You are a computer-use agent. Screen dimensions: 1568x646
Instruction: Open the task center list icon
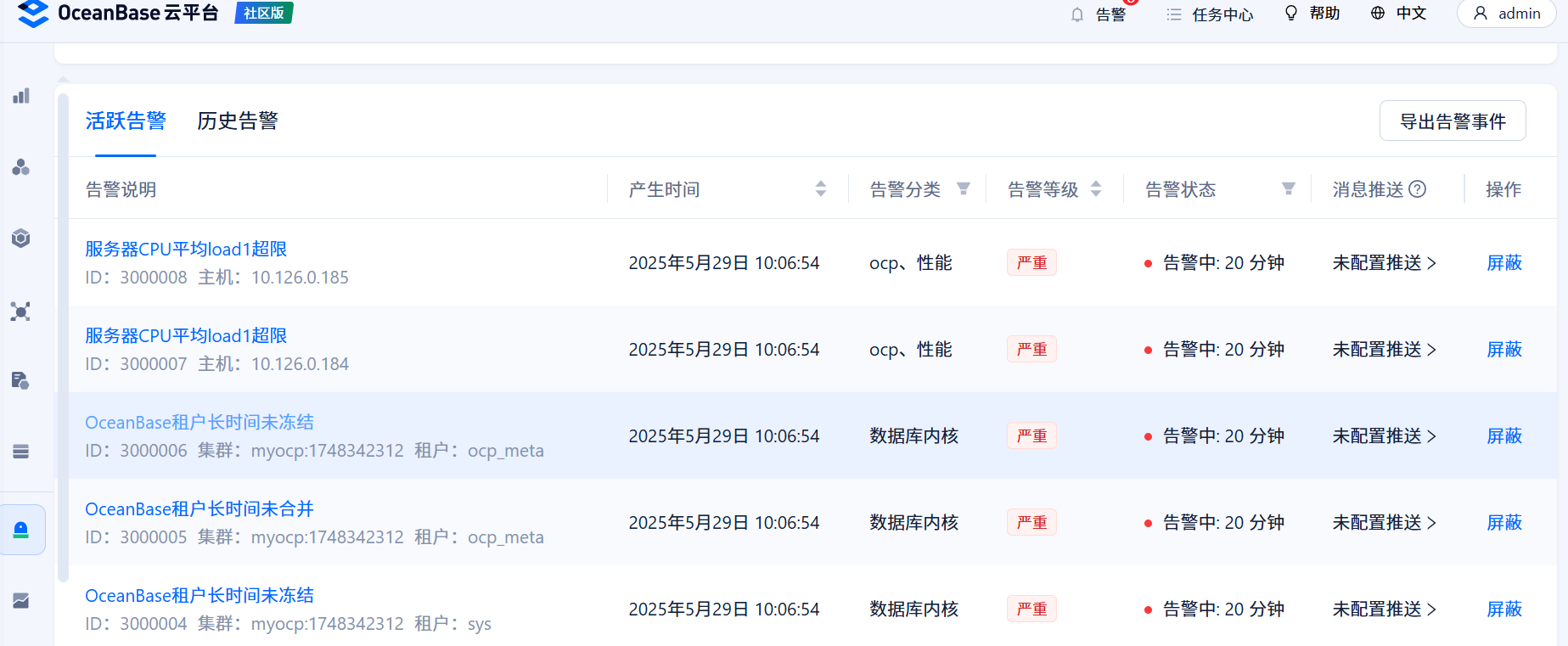(x=1174, y=14)
